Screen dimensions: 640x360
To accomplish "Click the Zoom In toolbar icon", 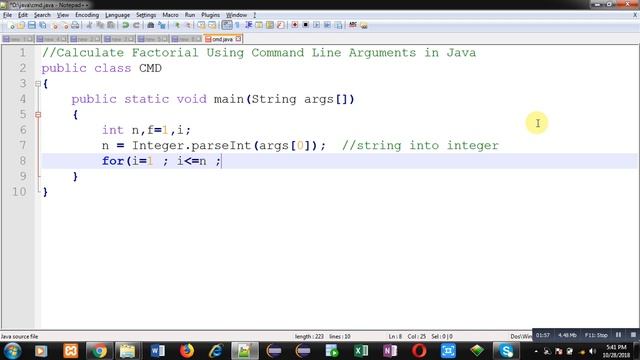I will 177,25.
